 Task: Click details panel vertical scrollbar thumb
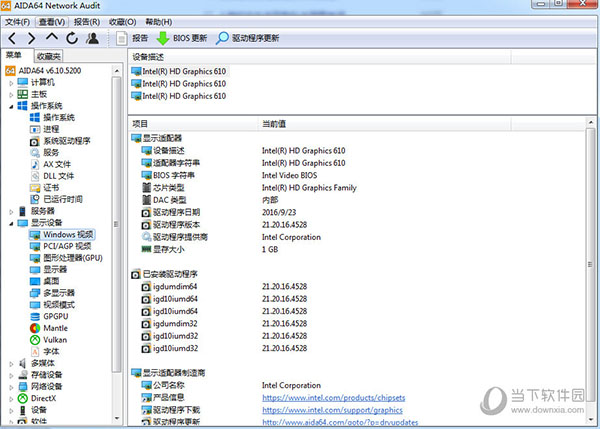pos(590,264)
